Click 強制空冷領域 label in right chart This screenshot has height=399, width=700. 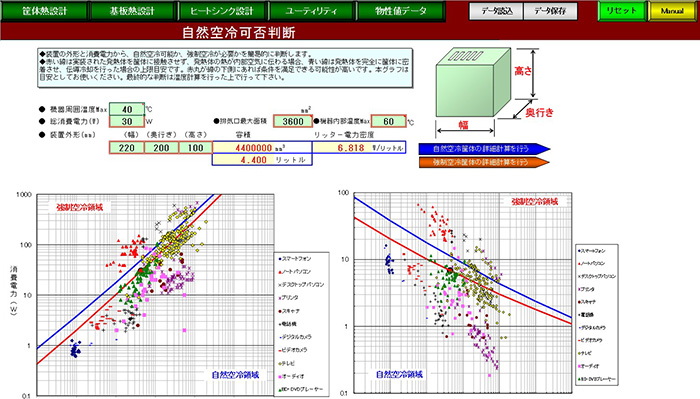coord(534,202)
